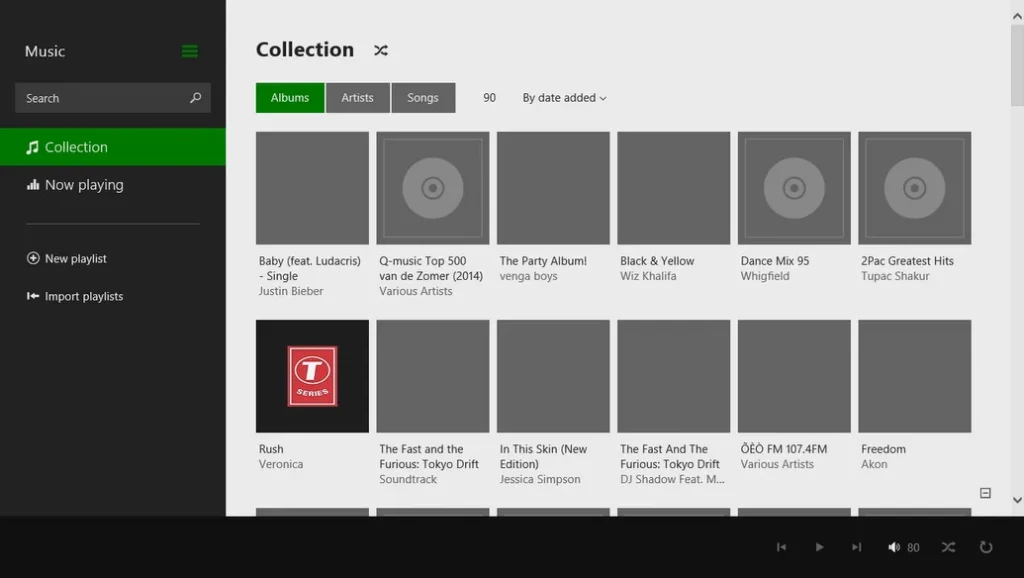Click the volume level 80 value
This screenshot has width=1024, height=578.
pos(913,548)
